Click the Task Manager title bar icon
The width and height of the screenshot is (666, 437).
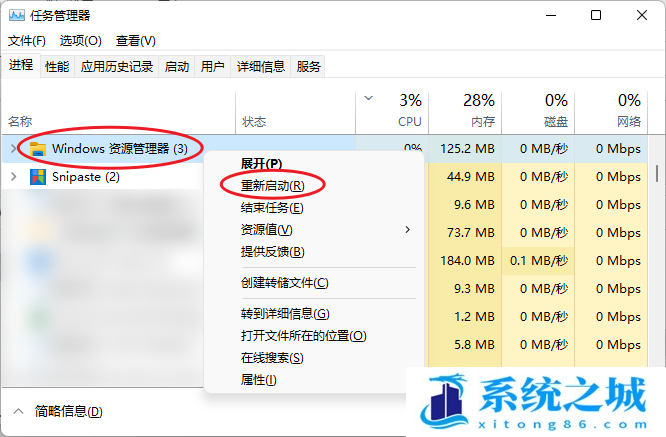point(17,16)
